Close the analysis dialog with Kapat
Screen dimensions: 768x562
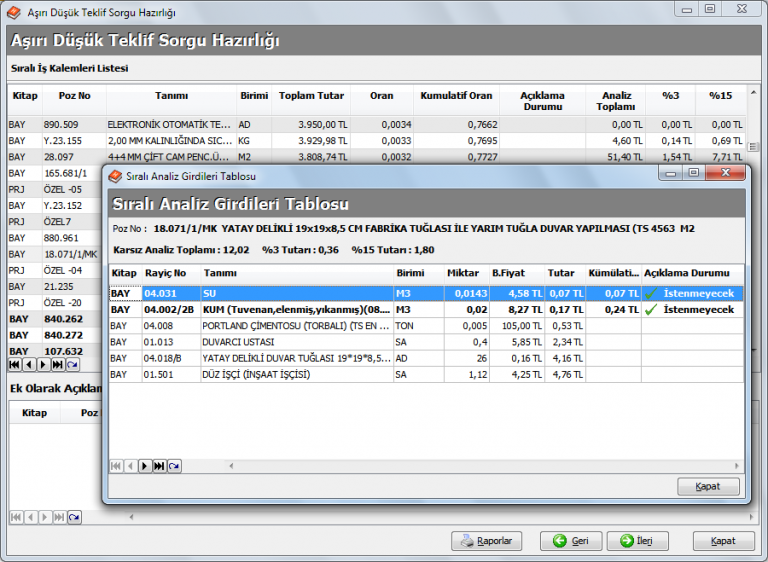click(708, 487)
